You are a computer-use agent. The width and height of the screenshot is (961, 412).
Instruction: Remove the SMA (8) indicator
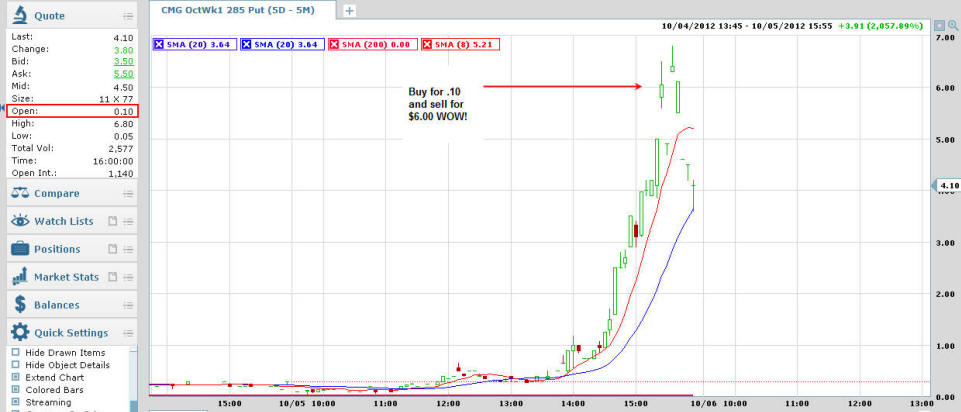427,44
